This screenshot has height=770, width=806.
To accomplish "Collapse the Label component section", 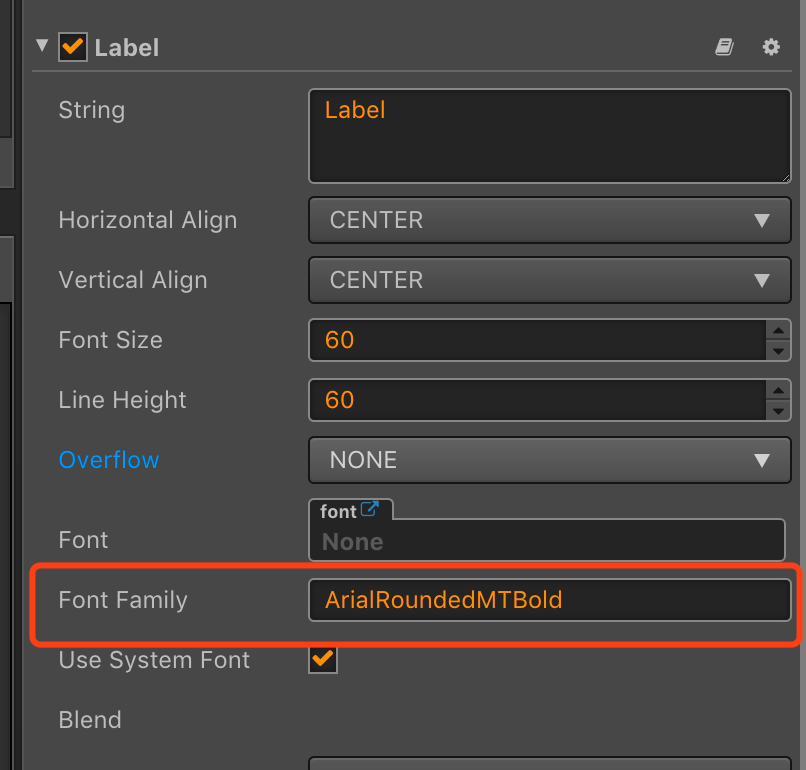I will tap(42, 46).
